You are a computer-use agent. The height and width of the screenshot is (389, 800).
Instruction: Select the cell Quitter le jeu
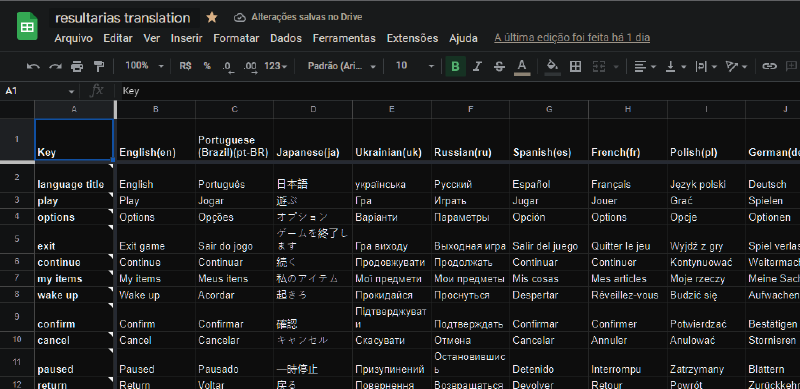click(628, 239)
